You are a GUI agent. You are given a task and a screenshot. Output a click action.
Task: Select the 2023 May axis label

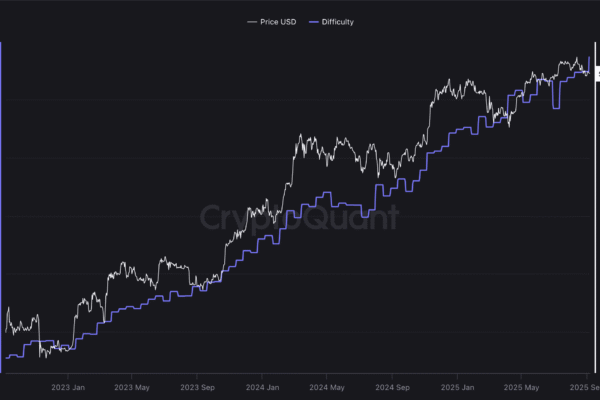point(131,386)
